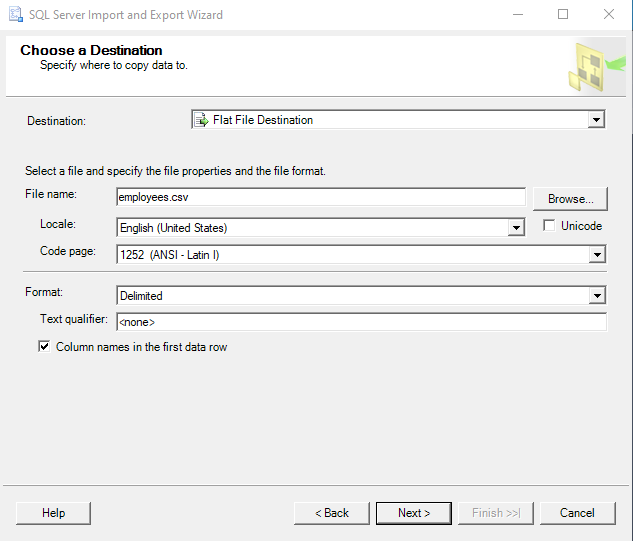This screenshot has height=541, width=633.
Task: Uncheck Column names in the first data row
Action: (44, 346)
